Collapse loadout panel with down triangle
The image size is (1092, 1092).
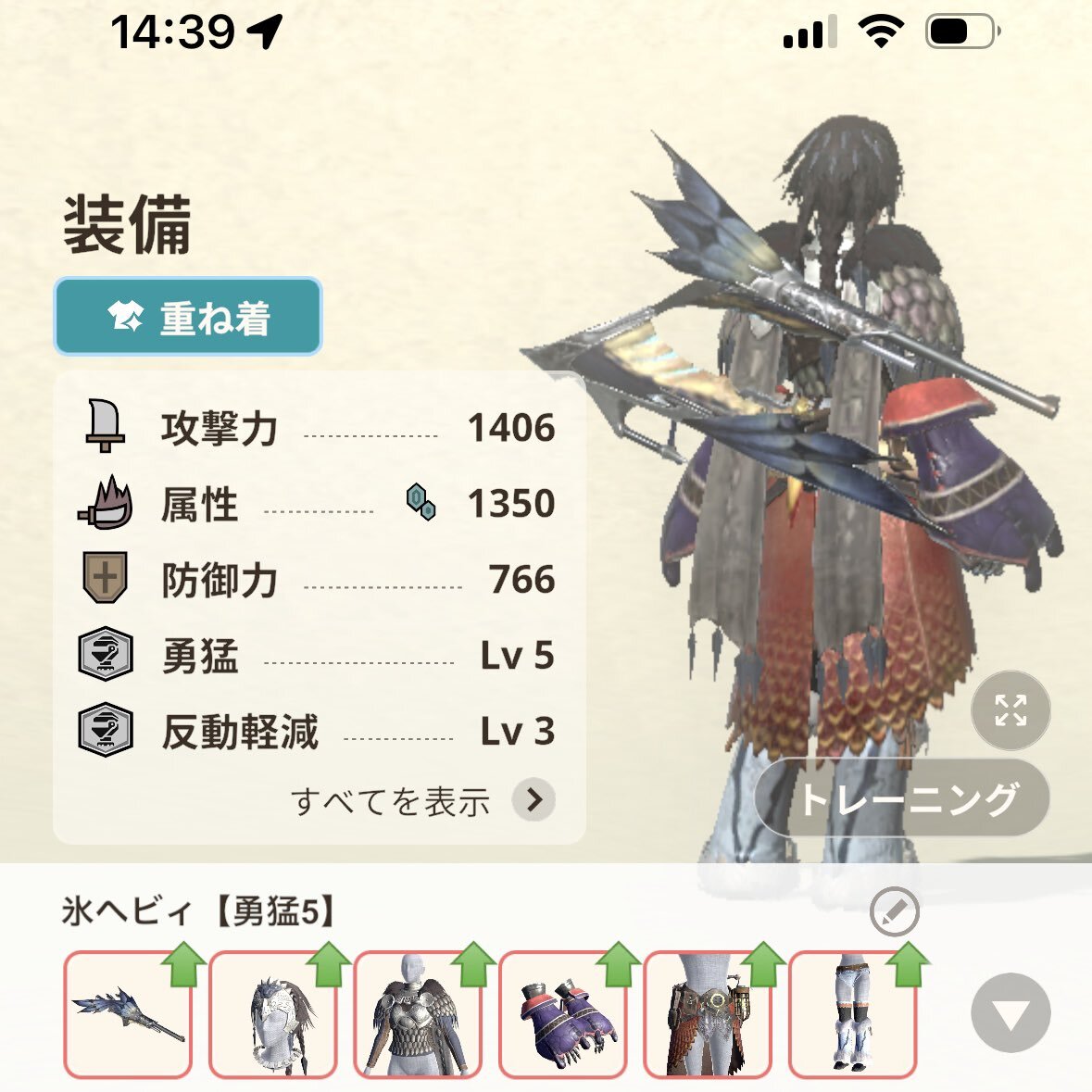point(1010,1013)
